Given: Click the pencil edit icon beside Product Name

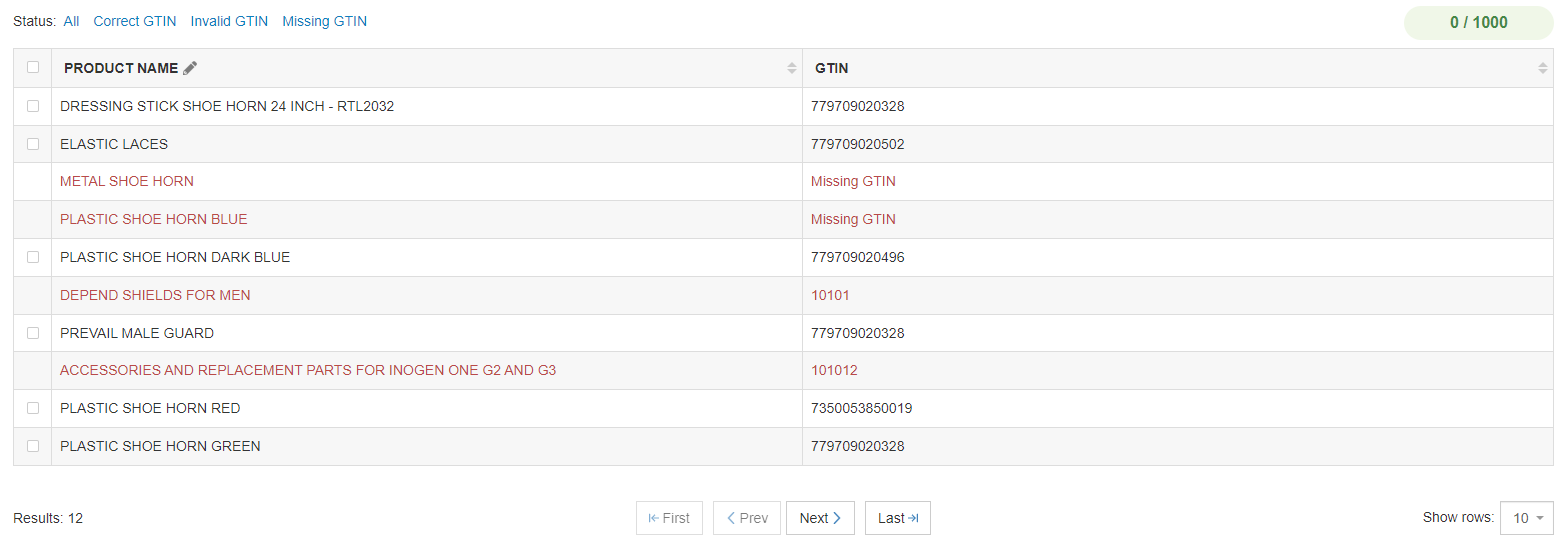Looking at the screenshot, I should pos(190,68).
